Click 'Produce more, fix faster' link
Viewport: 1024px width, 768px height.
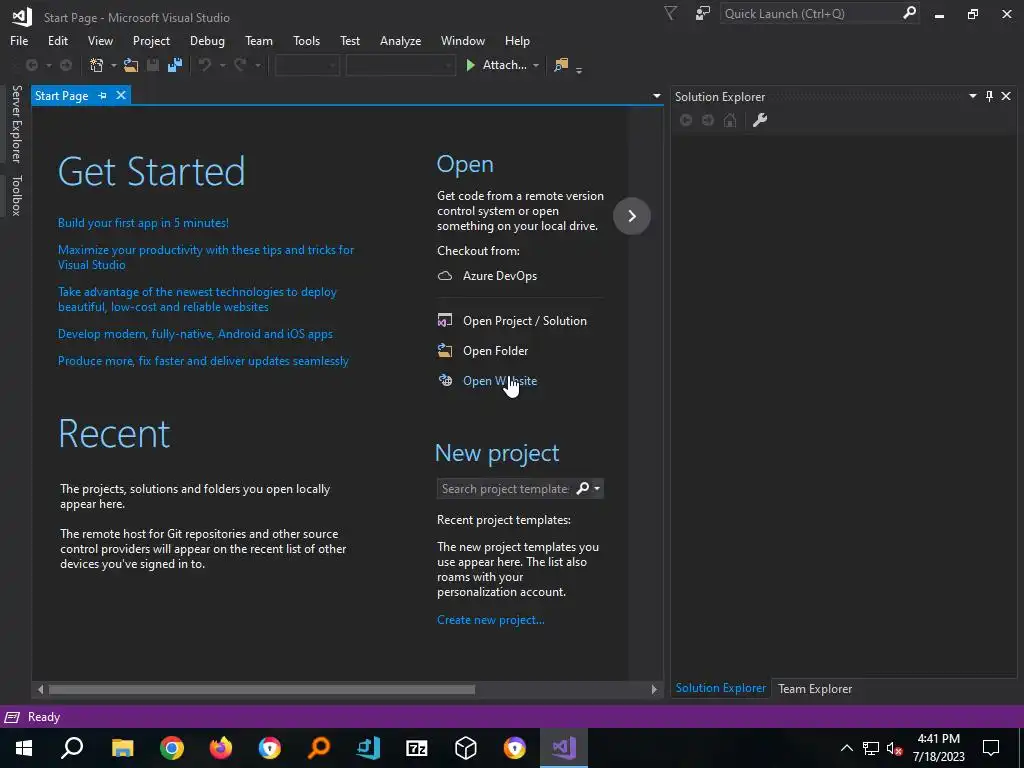point(203,360)
